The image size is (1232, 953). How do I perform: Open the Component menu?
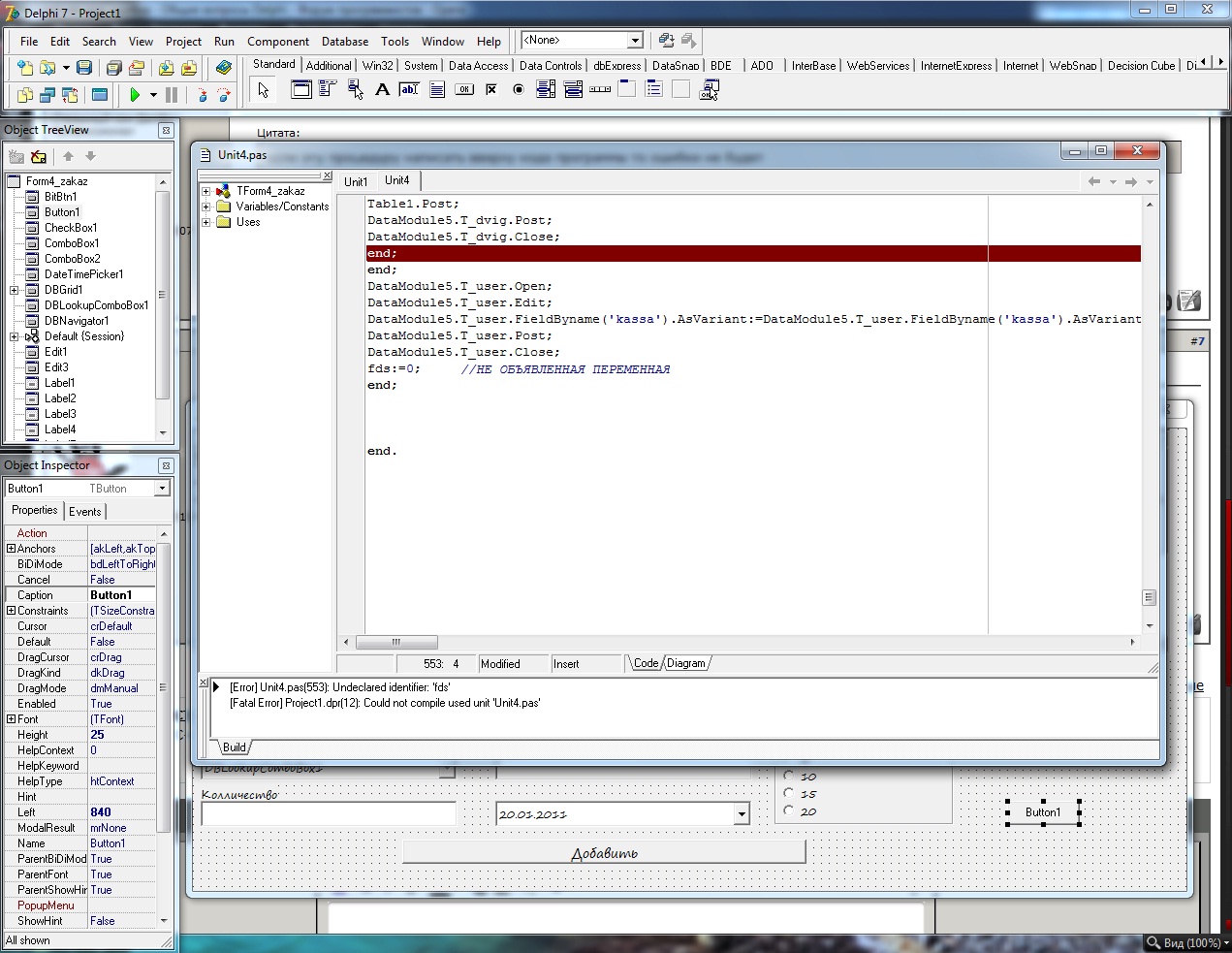click(278, 42)
